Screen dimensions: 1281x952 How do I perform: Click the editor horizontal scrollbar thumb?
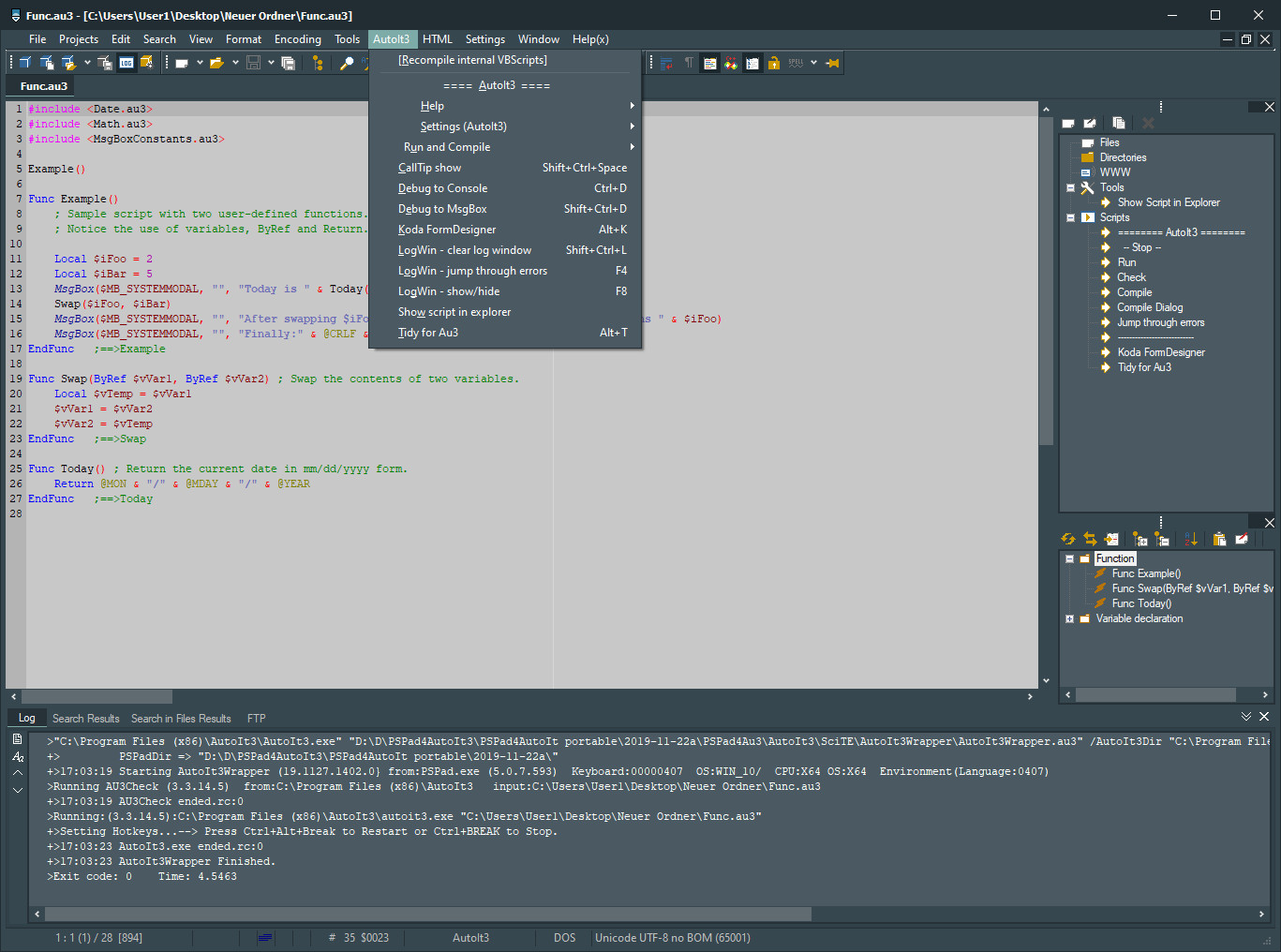tap(97, 696)
